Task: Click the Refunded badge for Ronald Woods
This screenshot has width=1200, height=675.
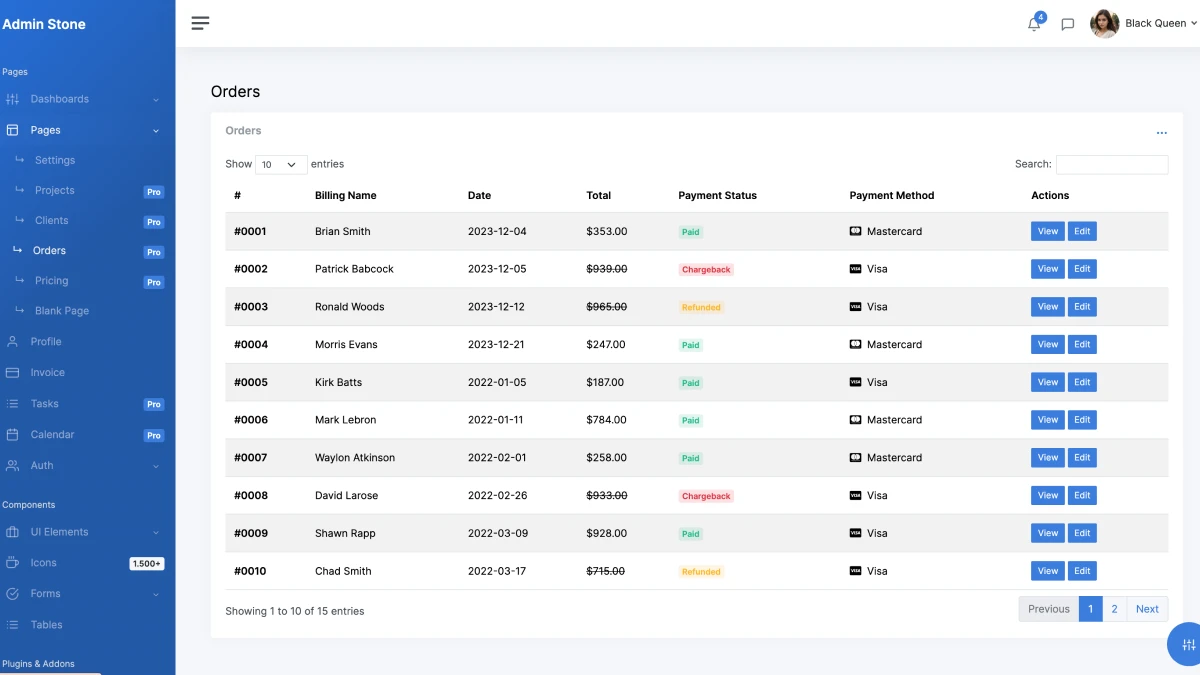Action: [701, 308]
